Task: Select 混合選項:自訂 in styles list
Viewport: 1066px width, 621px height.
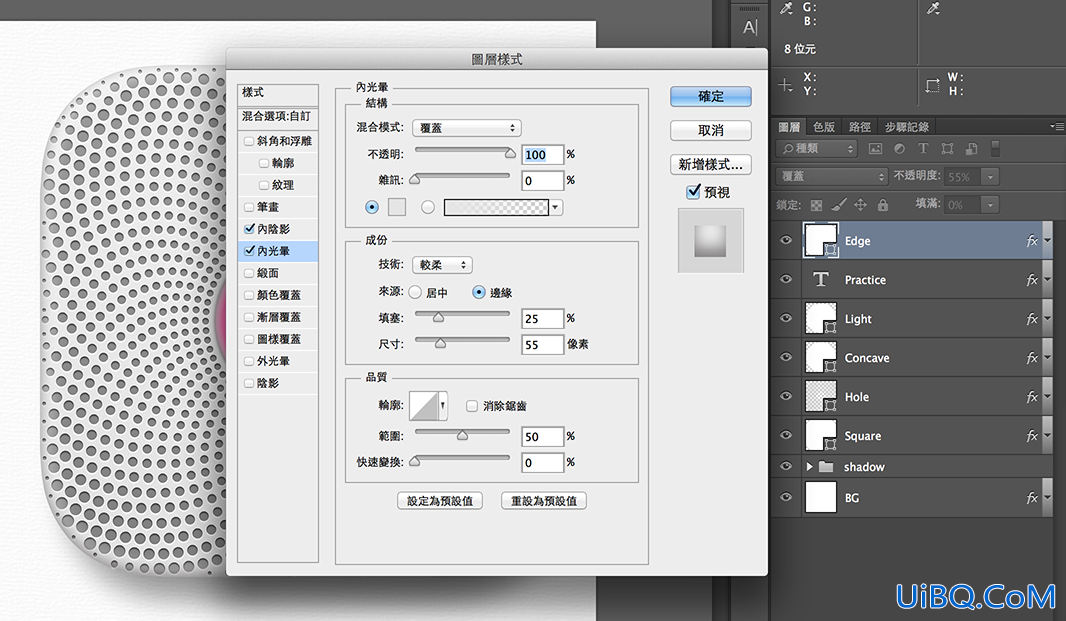Action: 277,117
